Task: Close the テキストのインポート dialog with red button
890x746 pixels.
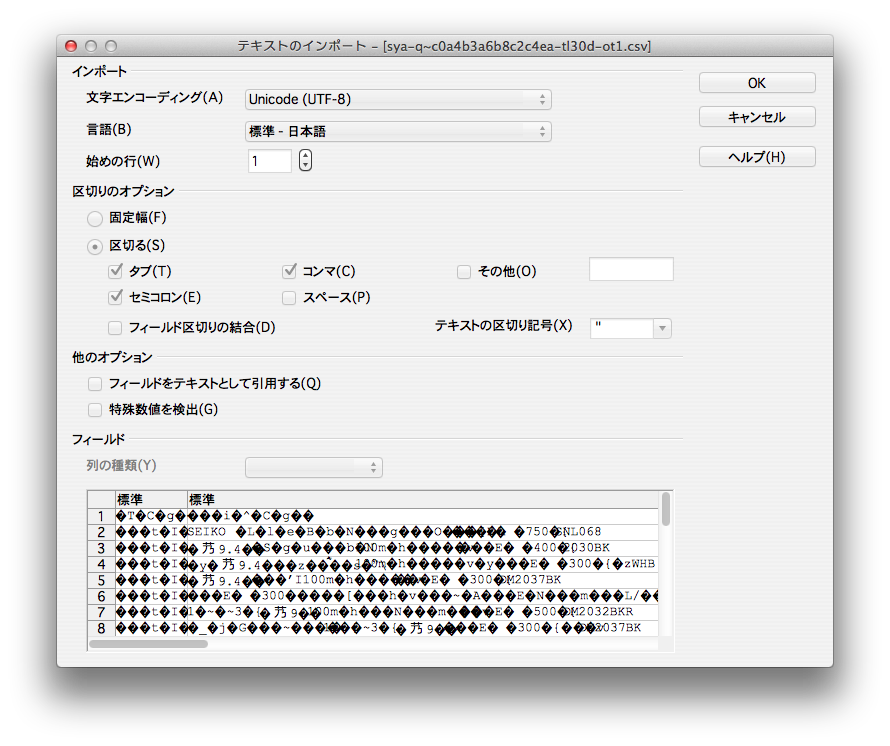Action: click(x=71, y=46)
